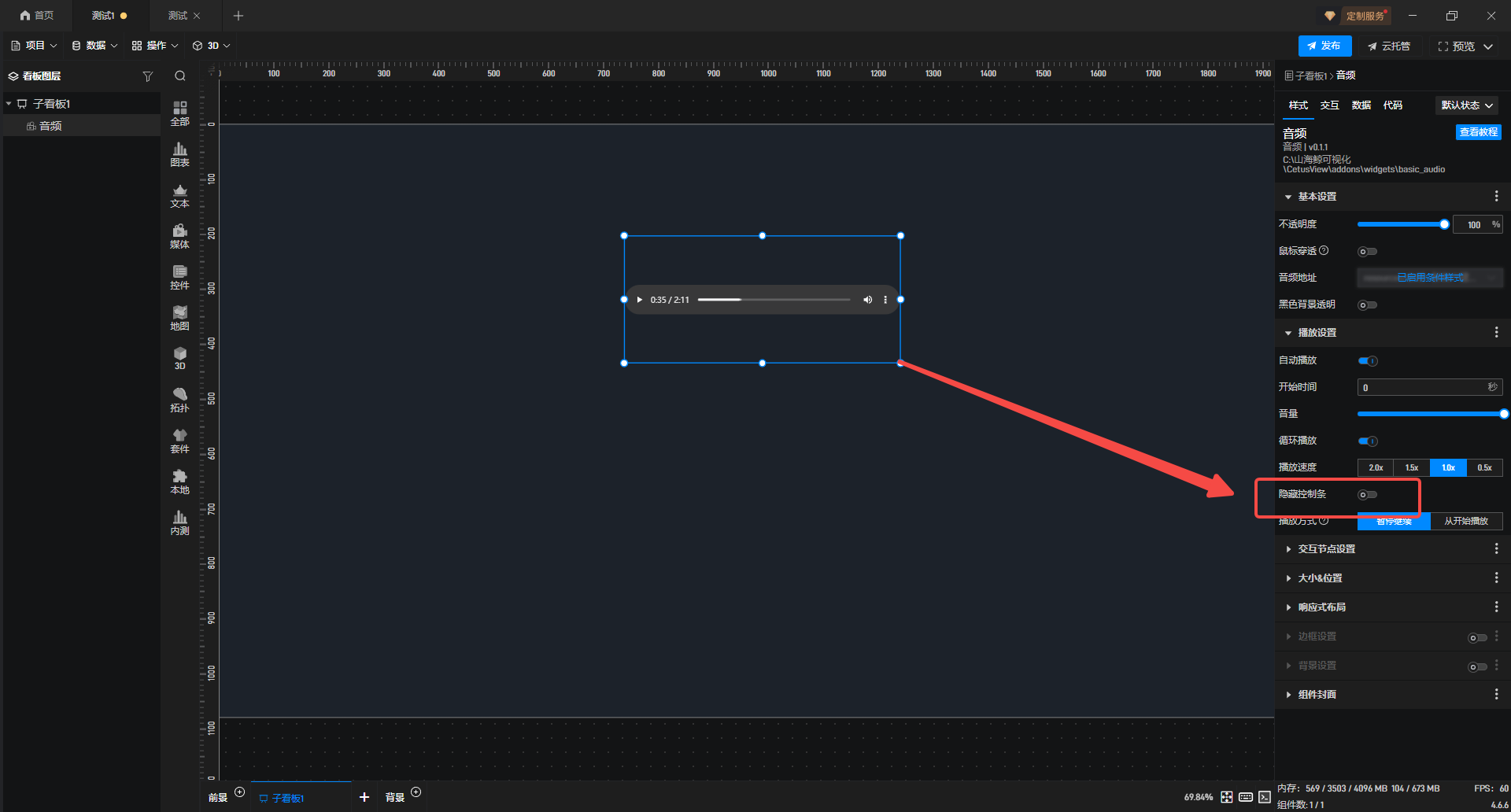
Task: Switch to the 交互 tab
Action: (1329, 105)
